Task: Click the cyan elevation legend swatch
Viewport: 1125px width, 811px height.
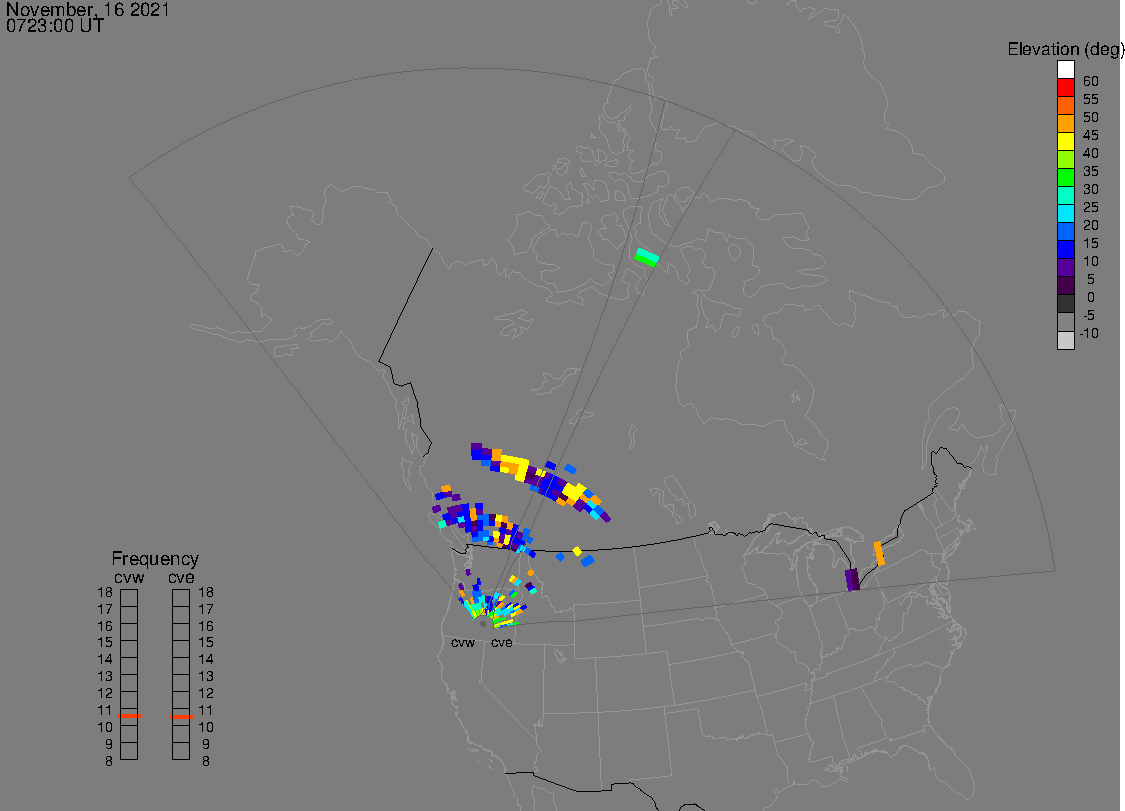Action: [1065, 213]
